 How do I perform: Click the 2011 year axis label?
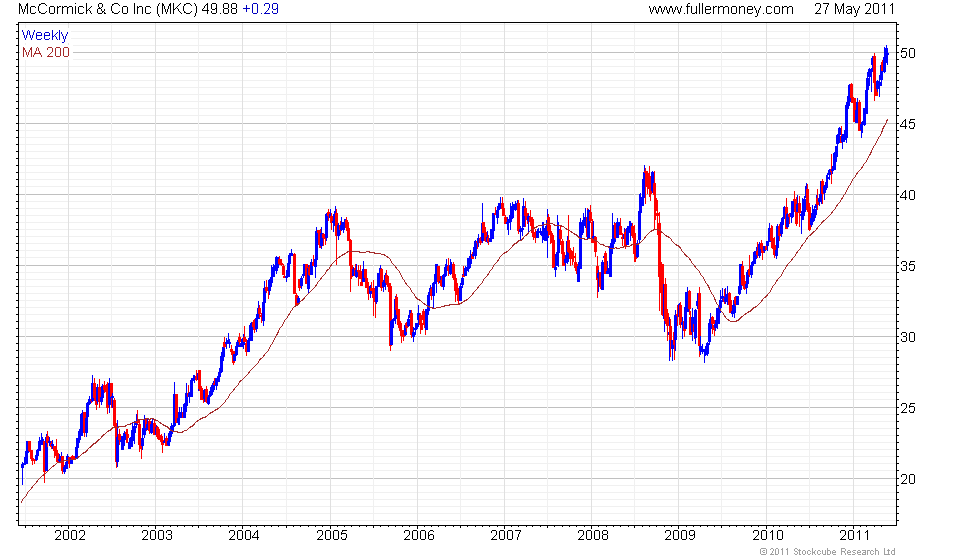(854, 536)
